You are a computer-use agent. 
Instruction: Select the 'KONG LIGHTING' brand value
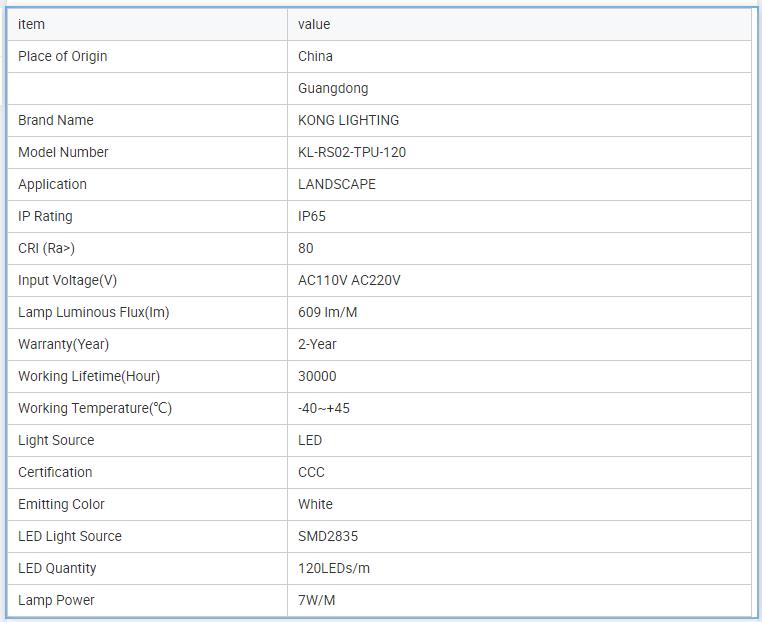point(348,120)
